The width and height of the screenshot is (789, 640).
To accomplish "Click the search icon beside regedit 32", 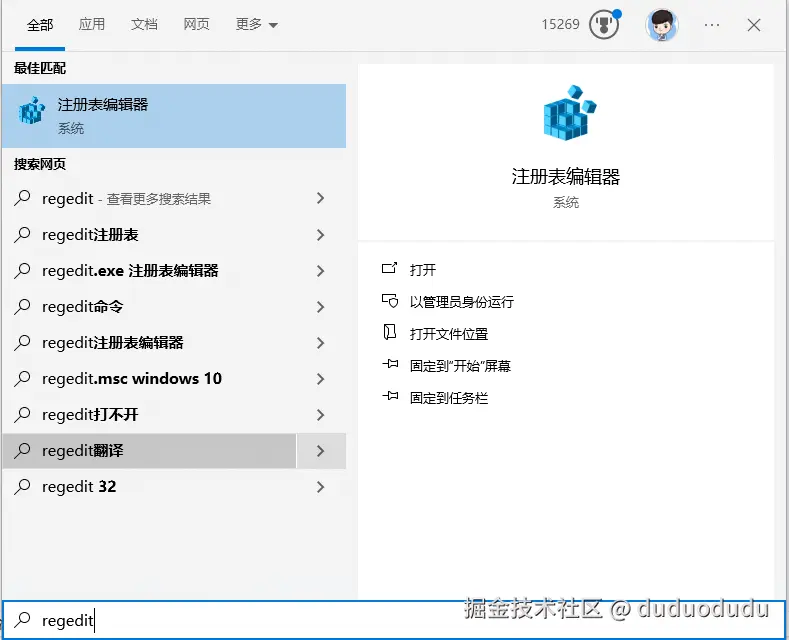I will click(x=22, y=487).
